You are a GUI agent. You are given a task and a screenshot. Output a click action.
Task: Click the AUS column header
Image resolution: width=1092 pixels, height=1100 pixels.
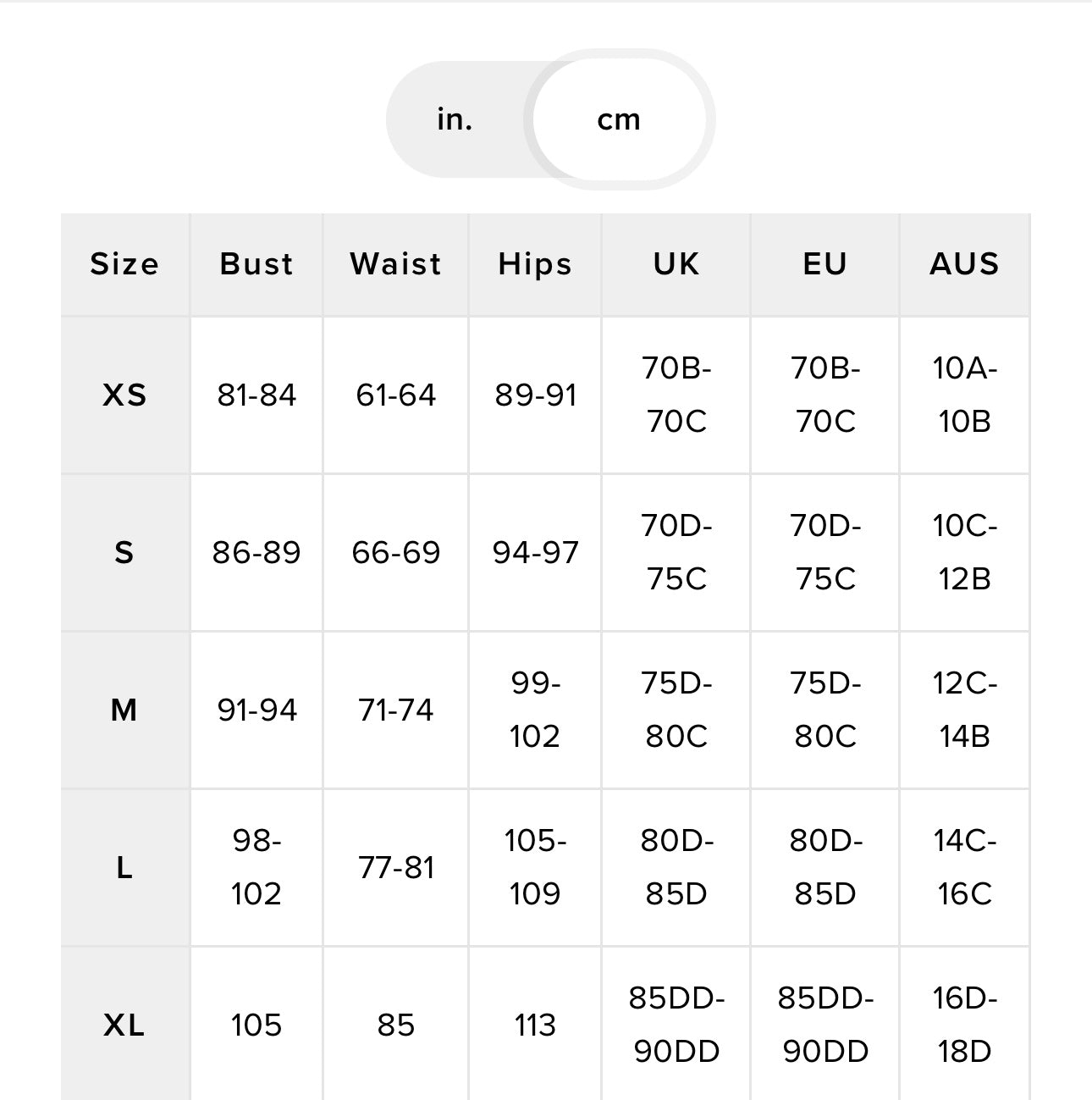(964, 264)
